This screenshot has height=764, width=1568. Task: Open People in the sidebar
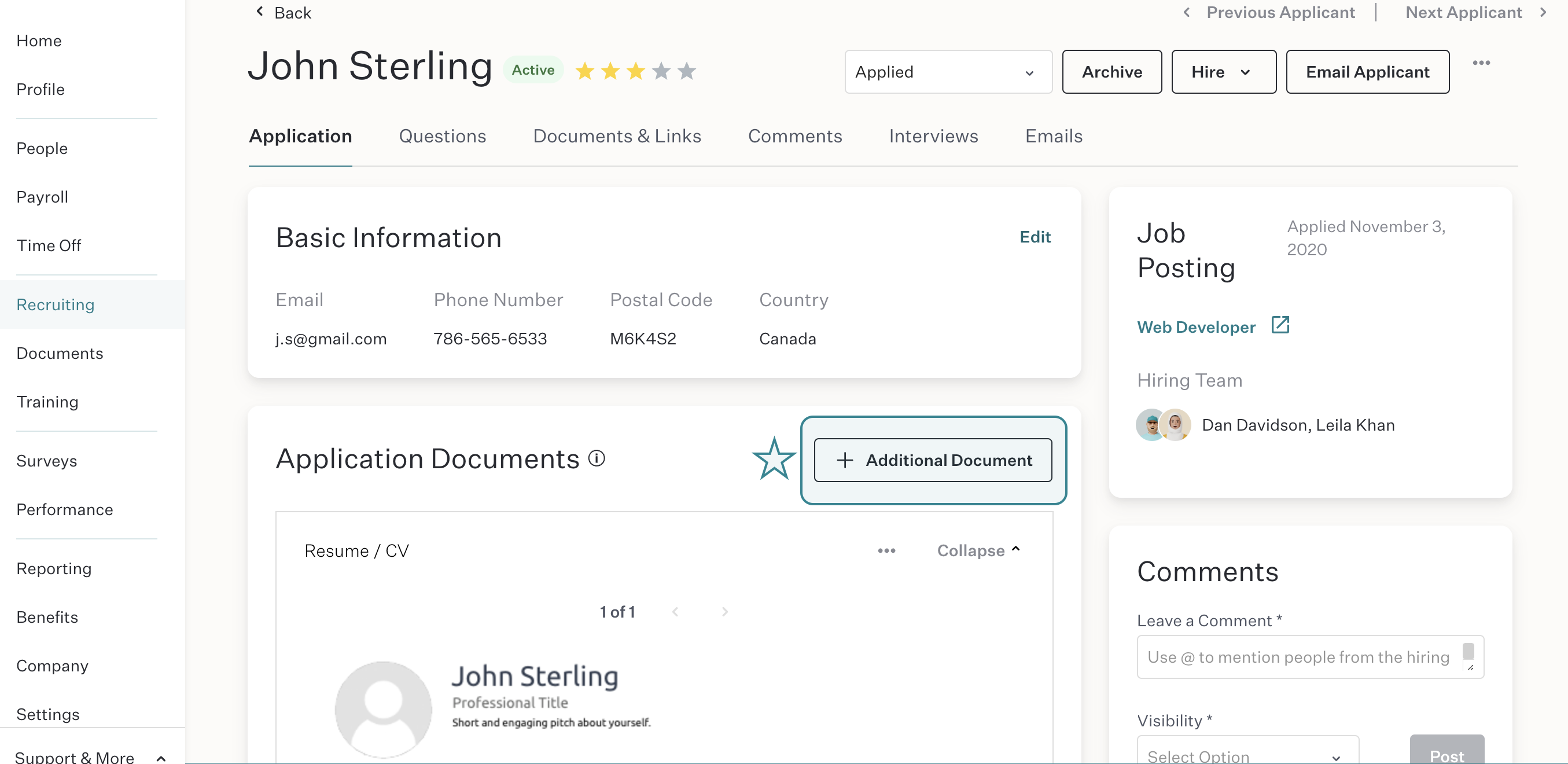pos(42,149)
